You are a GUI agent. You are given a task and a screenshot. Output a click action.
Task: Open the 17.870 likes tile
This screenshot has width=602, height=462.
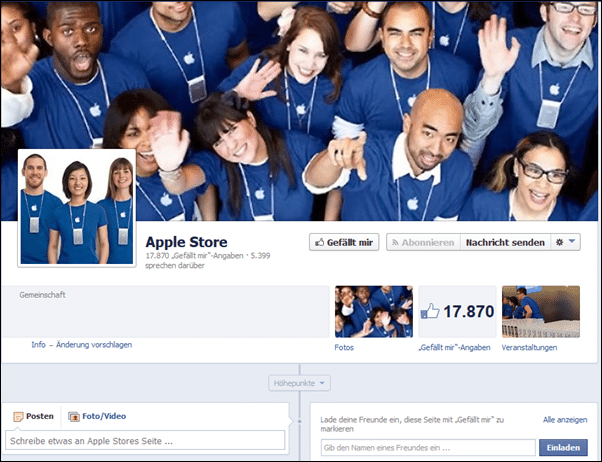point(457,311)
